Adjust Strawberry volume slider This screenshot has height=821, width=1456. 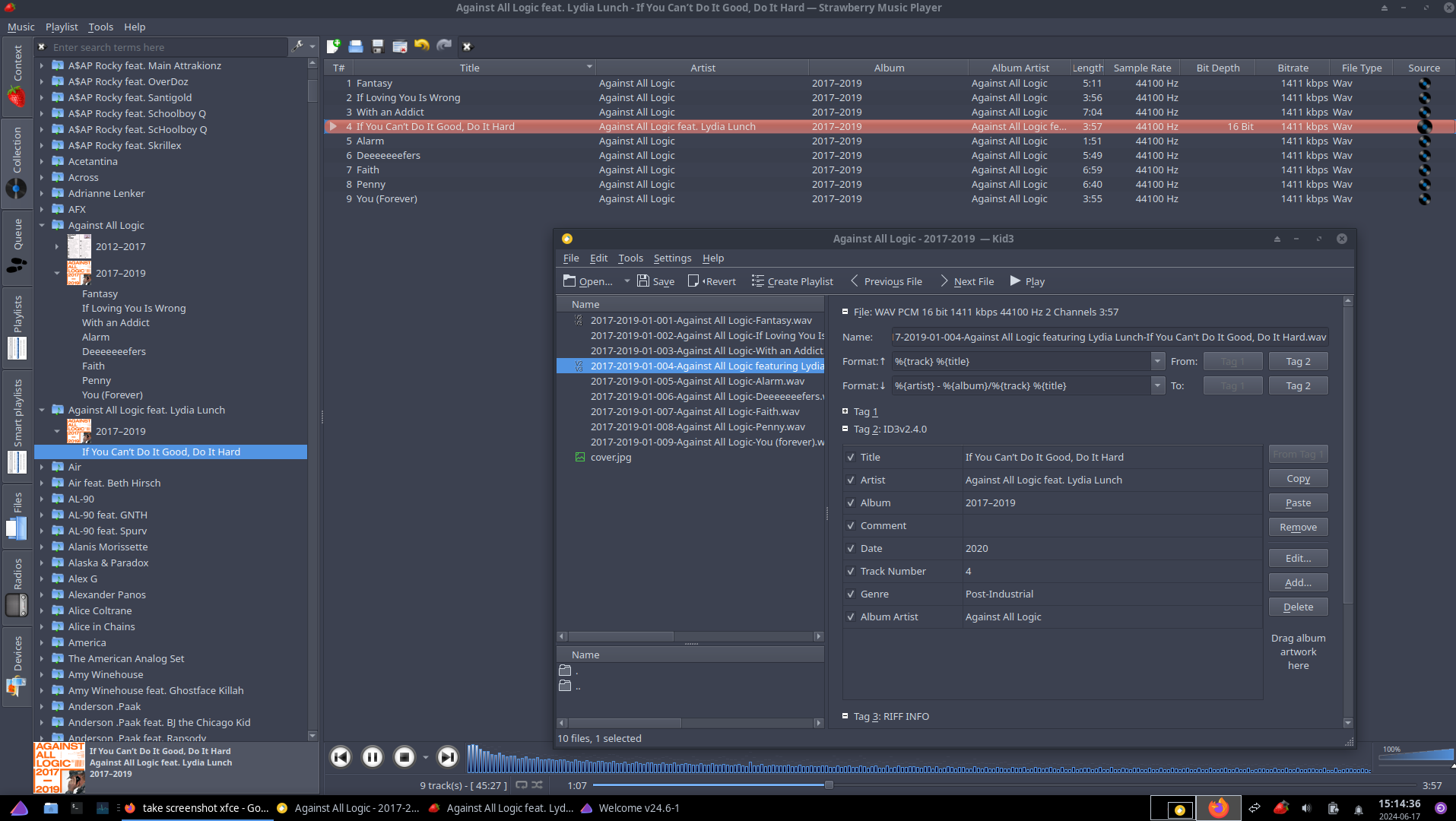(x=1416, y=753)
